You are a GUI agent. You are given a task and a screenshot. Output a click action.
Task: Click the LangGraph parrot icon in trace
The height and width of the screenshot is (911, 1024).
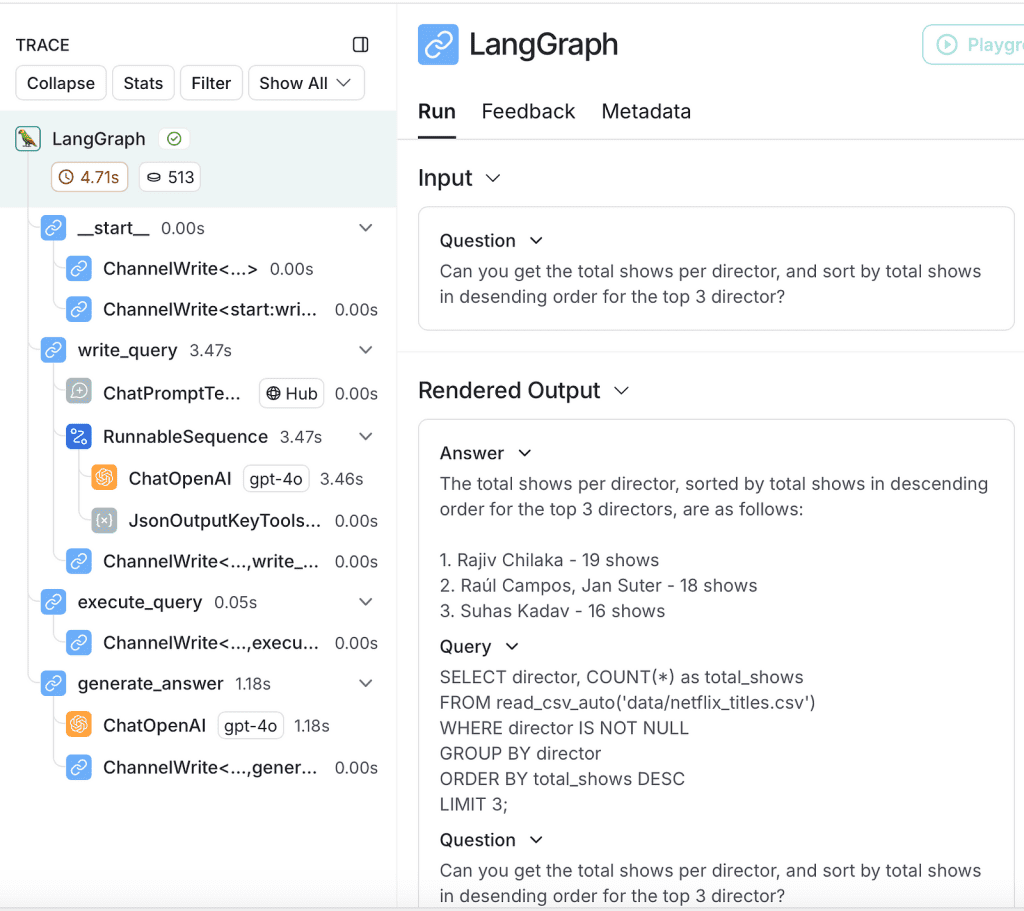pyautogui.click(x=28, y=139)
